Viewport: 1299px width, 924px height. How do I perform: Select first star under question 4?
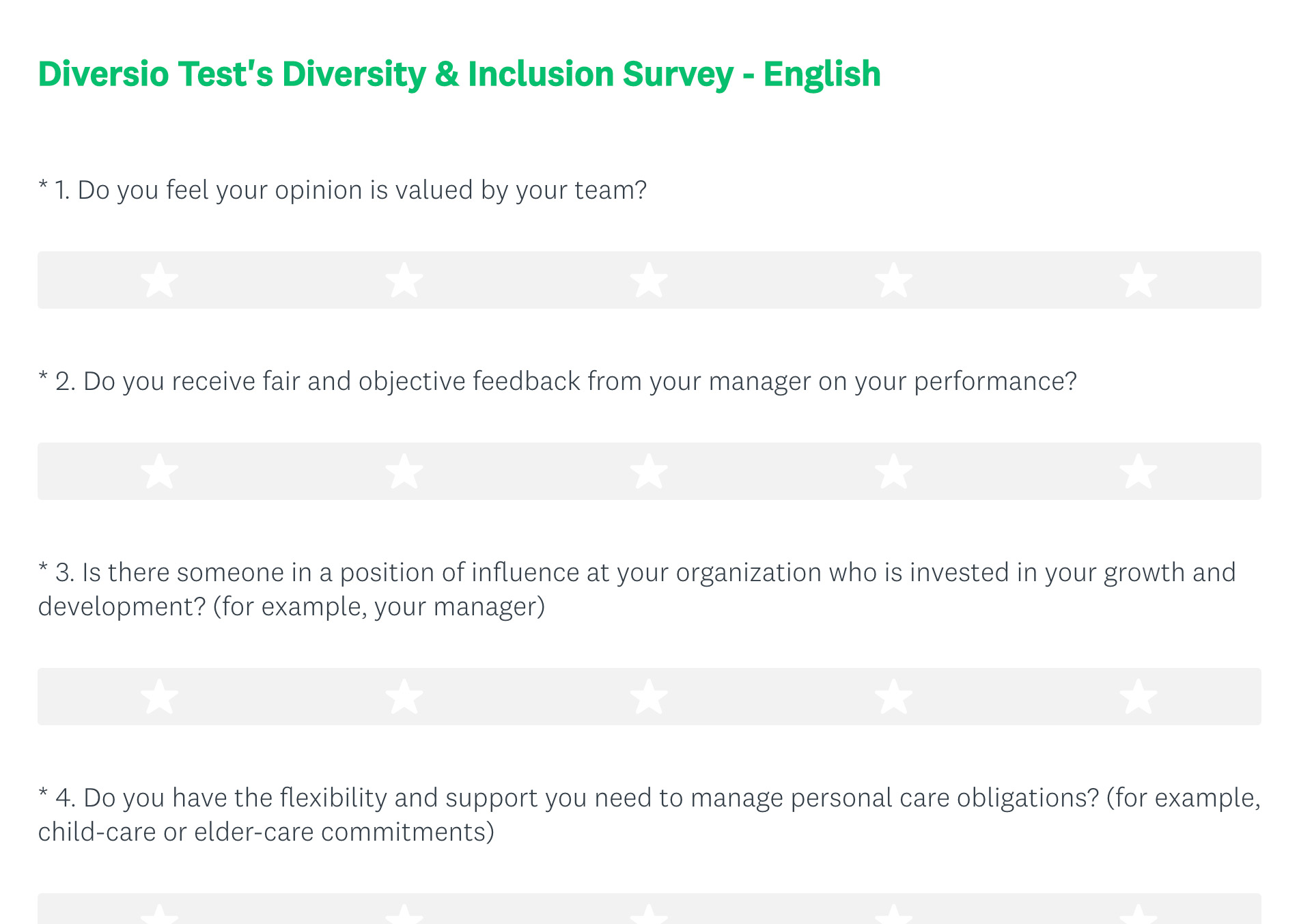160,914
